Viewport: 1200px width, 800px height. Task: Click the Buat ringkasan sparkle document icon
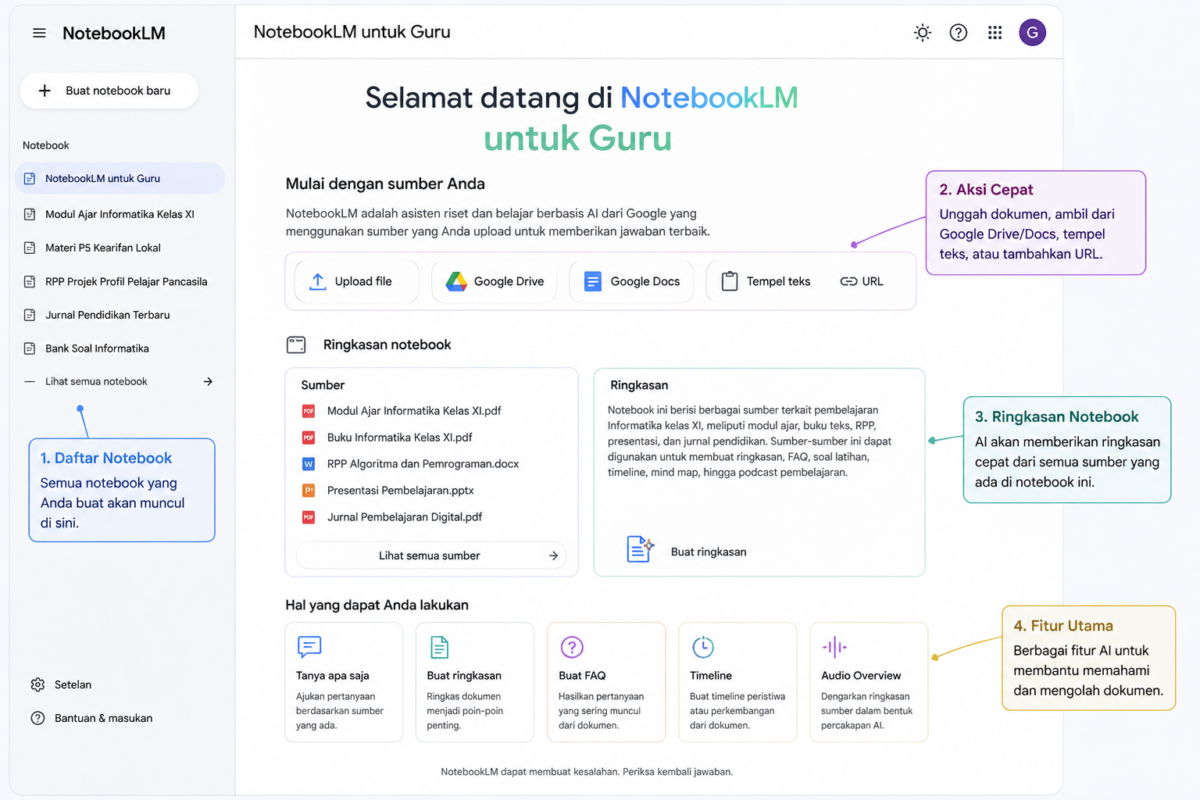tap(640, 549)
